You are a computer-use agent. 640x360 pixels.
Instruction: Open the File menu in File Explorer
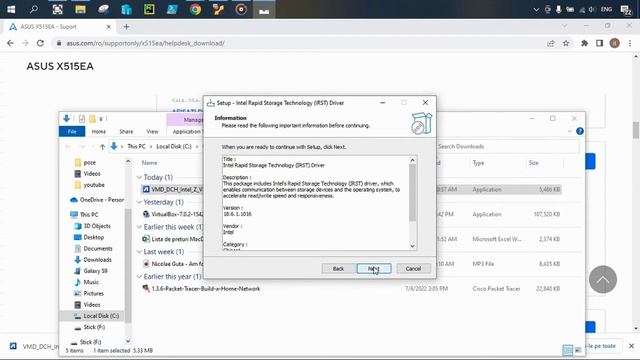pos(72,131)
